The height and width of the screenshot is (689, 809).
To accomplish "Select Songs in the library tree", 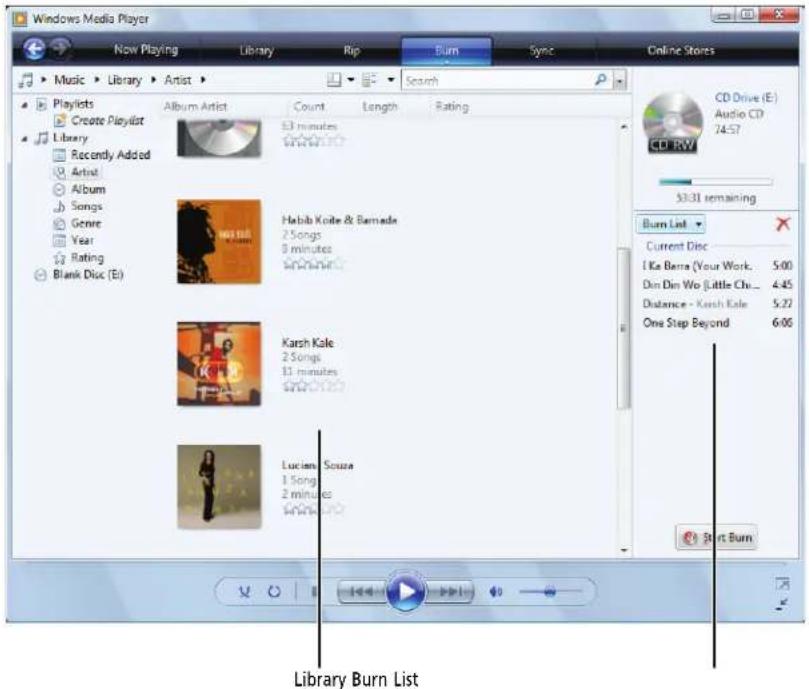I will pyautogui.click(x=87, y=206).
